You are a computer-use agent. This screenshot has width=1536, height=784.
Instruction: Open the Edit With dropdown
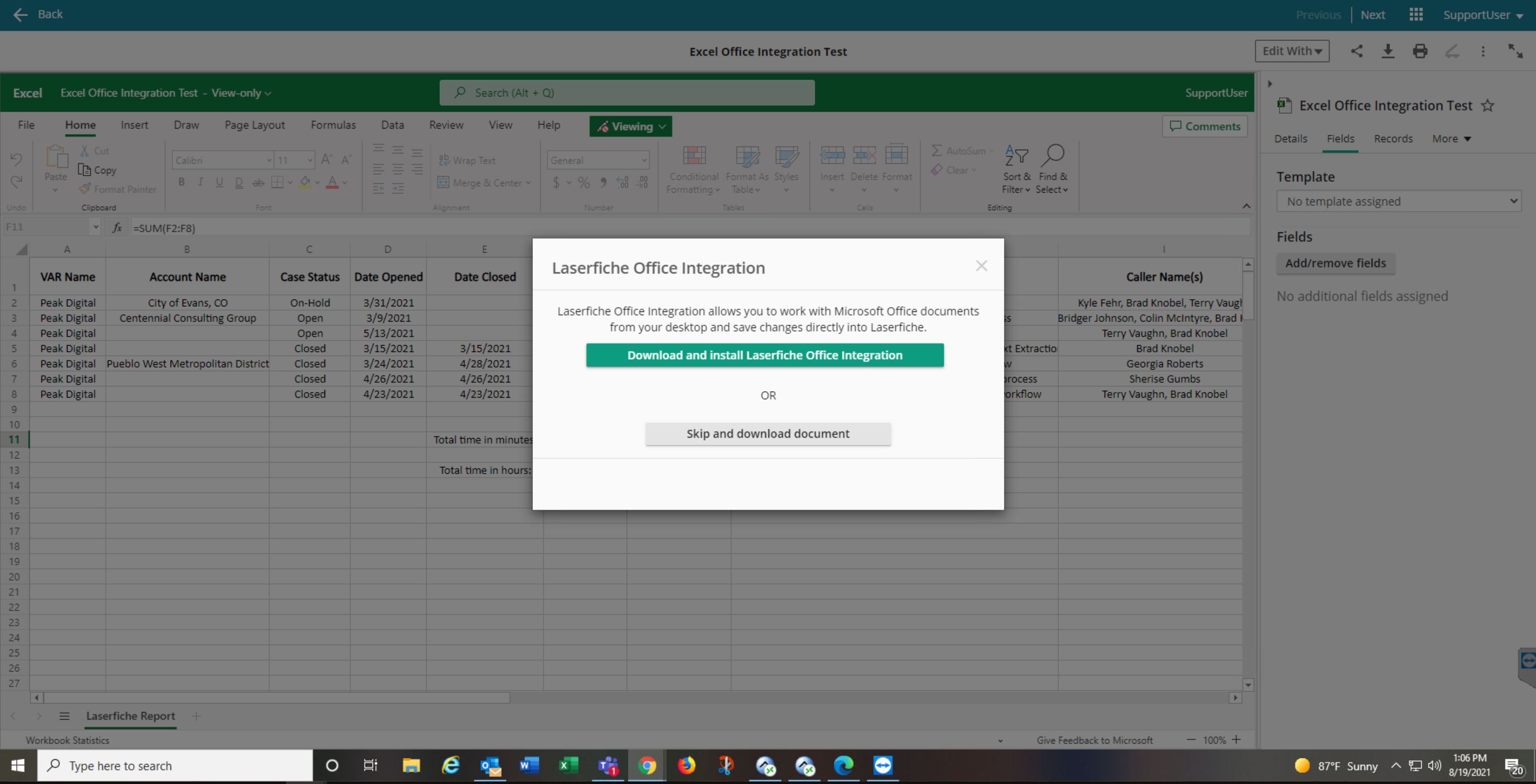(1292, 51)
